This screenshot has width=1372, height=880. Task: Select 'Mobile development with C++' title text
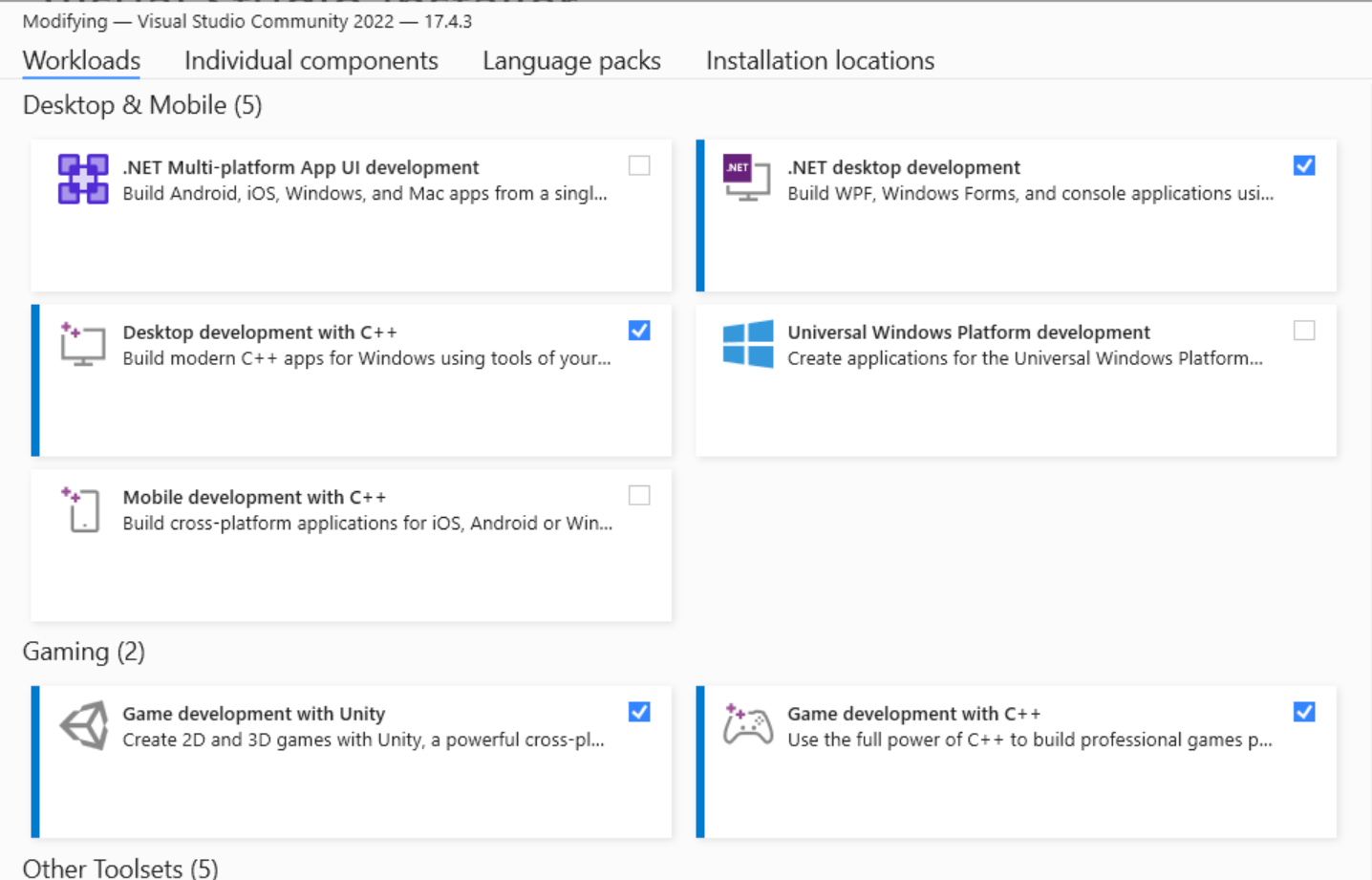click(254, 498)
